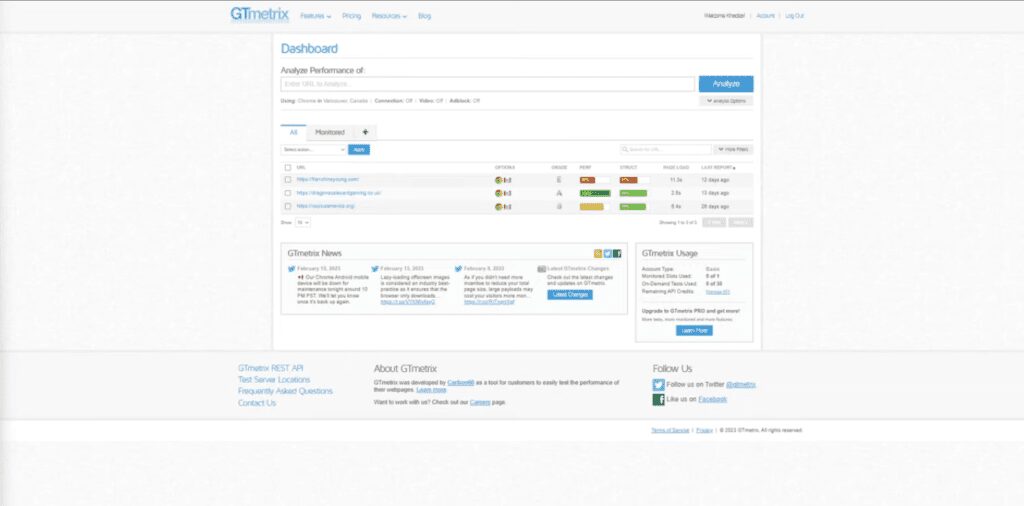The image size is (1024, 506).
Task: Tick the checkbox for the 12 days ago row
Action: [x=288, y=180]
